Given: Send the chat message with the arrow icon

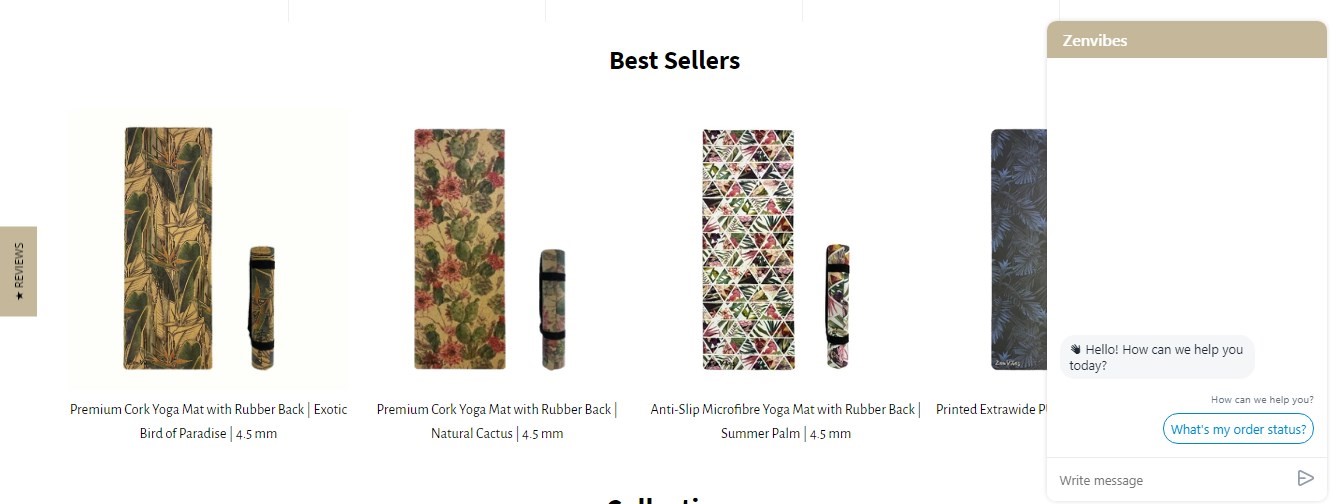Looking at the screenshot, I should (1305, 478).
